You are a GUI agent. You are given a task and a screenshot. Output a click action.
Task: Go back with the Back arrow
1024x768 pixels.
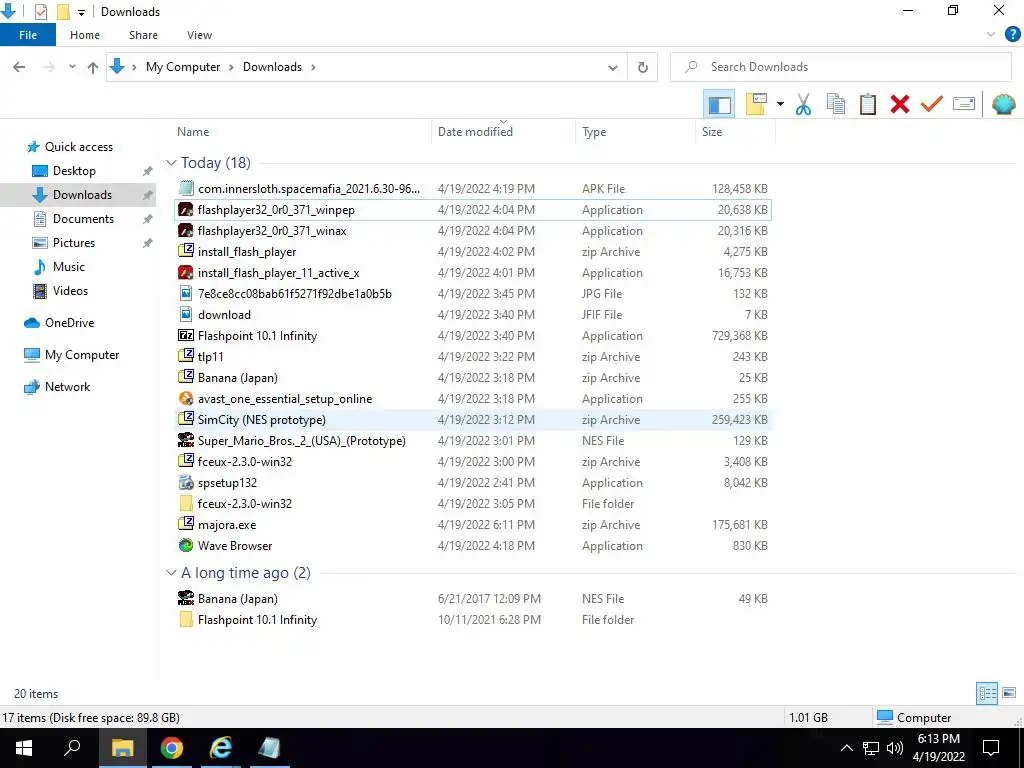click(x=19, y=67)
